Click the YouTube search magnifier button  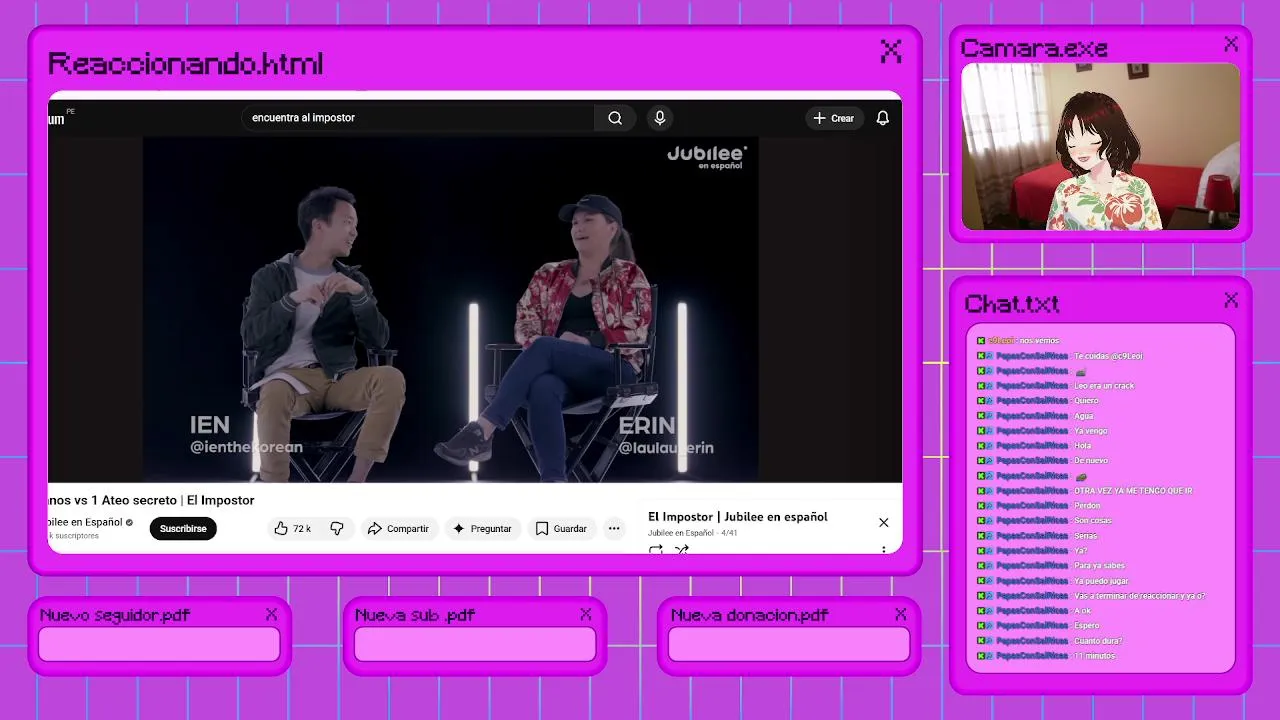click(x=615, y=118)
